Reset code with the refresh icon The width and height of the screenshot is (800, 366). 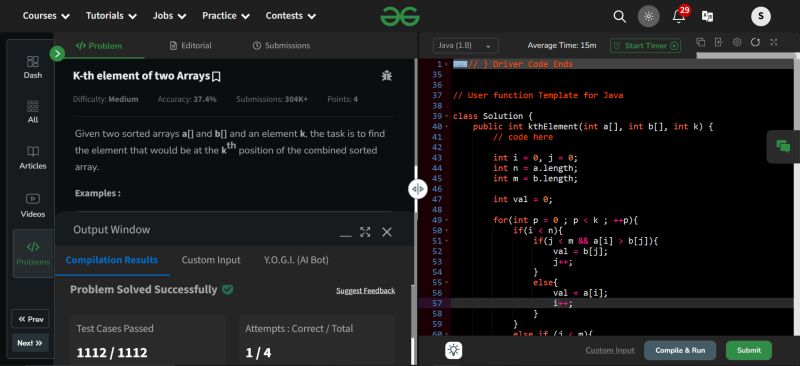click(x=756, y=42)
